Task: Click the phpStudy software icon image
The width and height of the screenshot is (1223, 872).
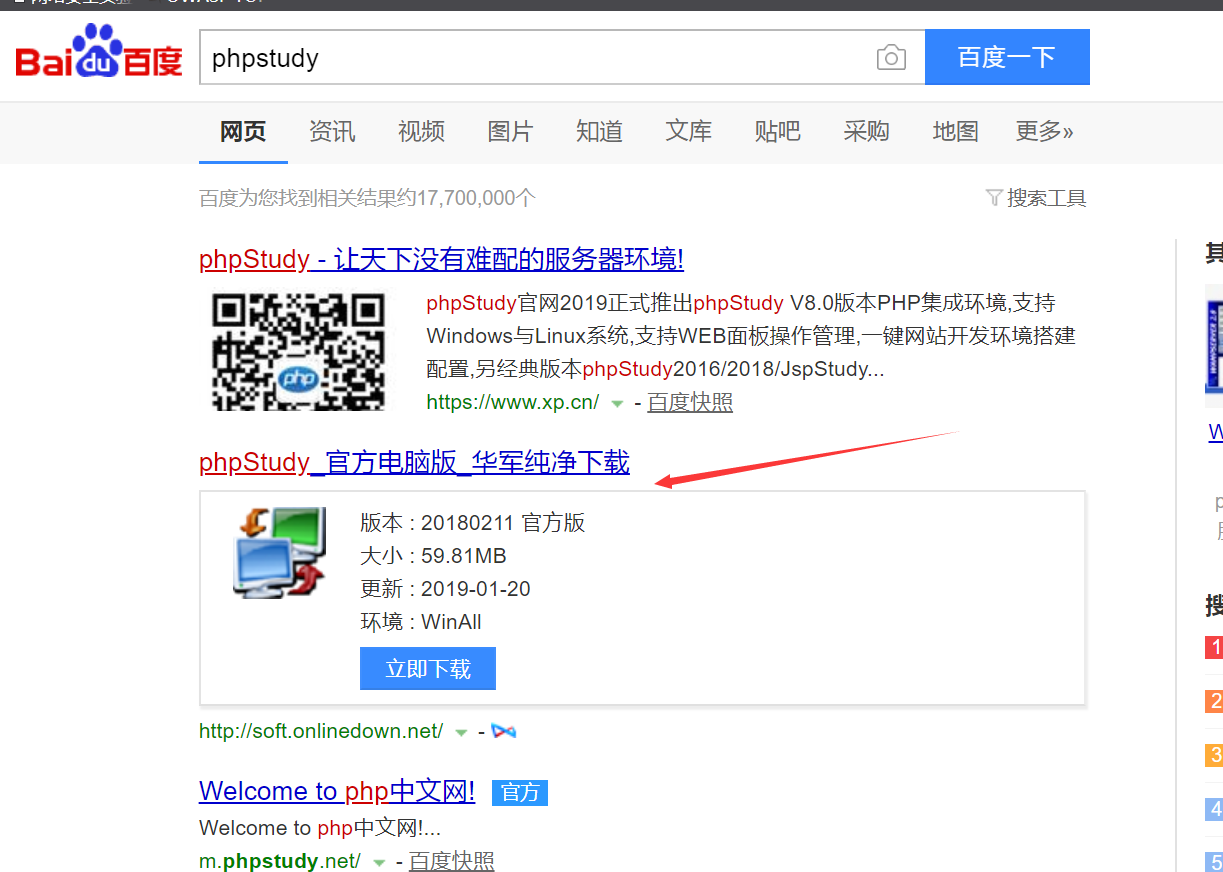Action: pos(280,553)
